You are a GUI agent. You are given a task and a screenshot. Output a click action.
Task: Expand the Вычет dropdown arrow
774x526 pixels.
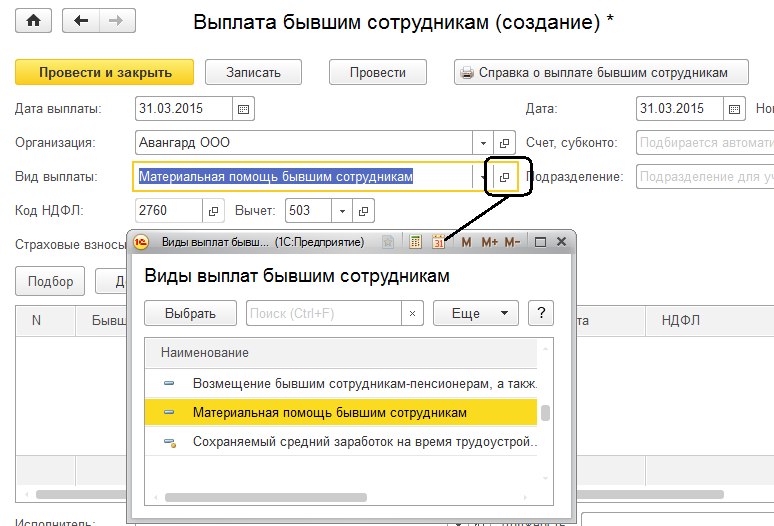[x=341, y=211]
